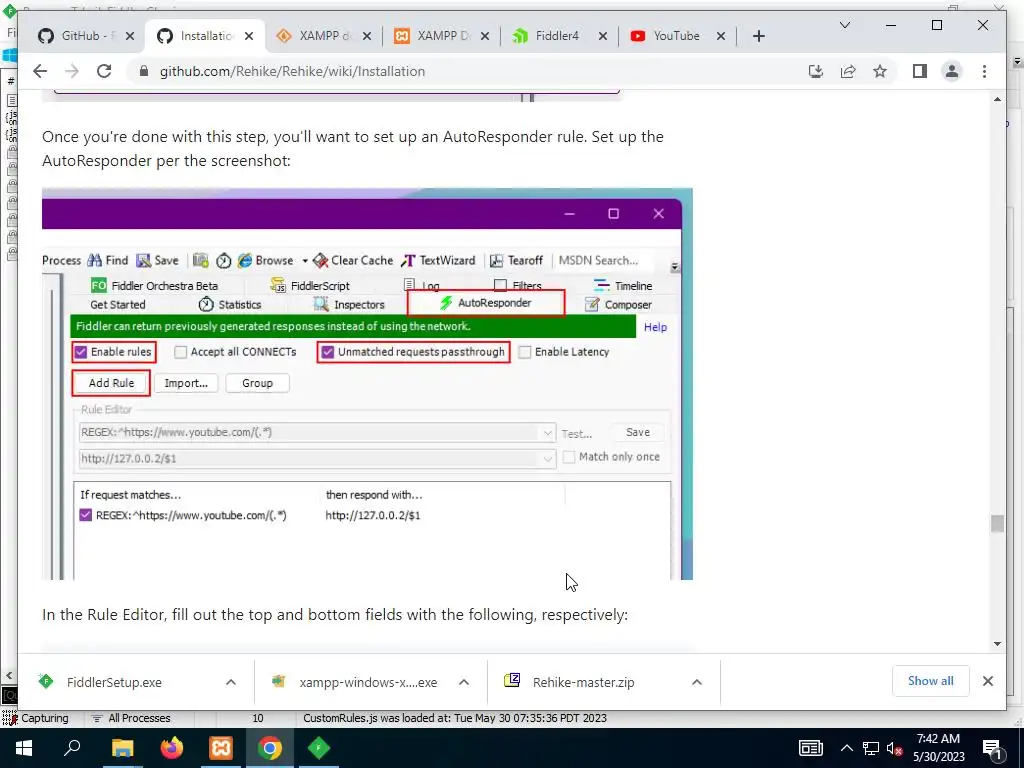The image size is (1024, 768).
Task: View site information via the lock icon
Action: [144, 71]
